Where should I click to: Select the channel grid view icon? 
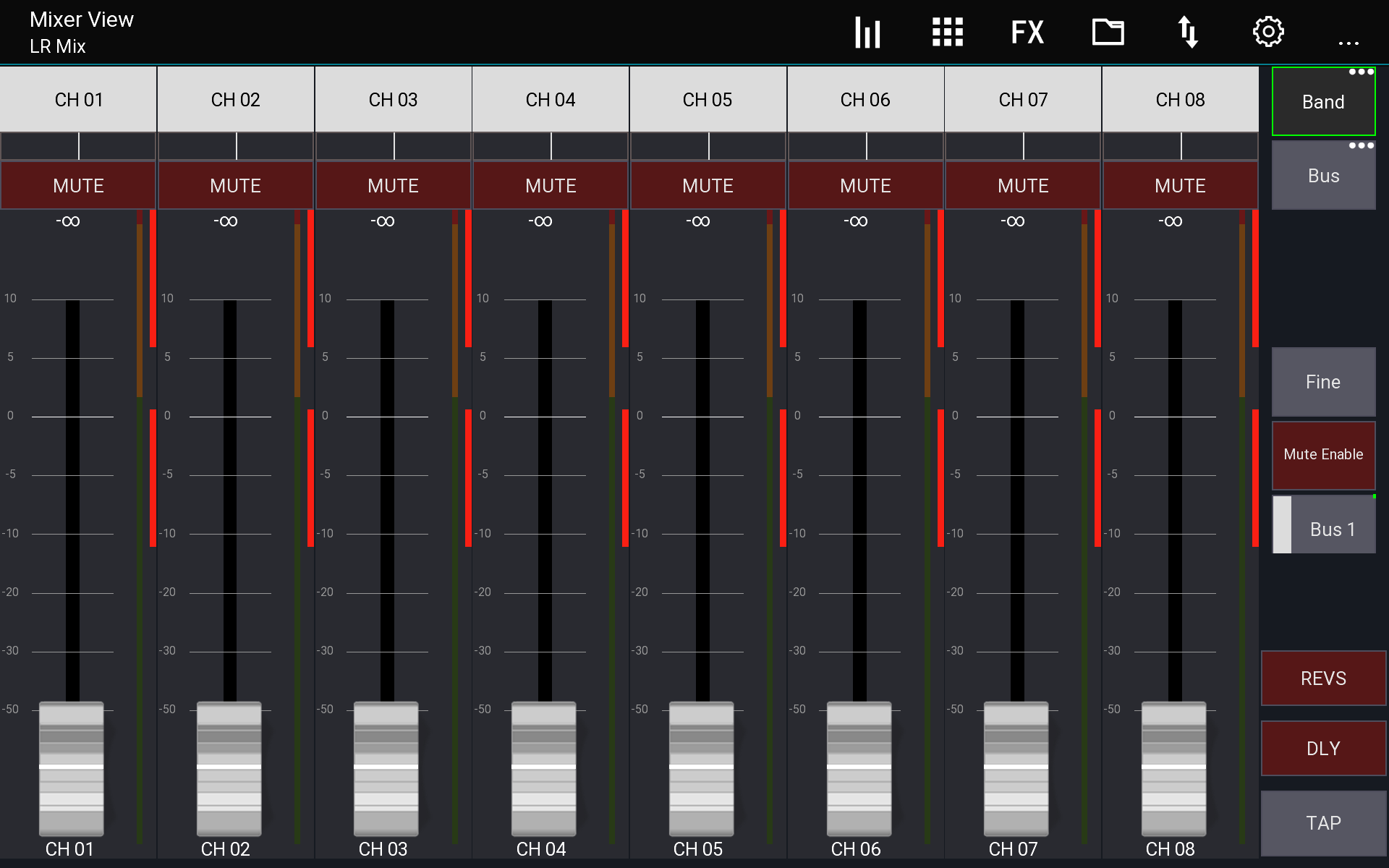click(947, 32)
